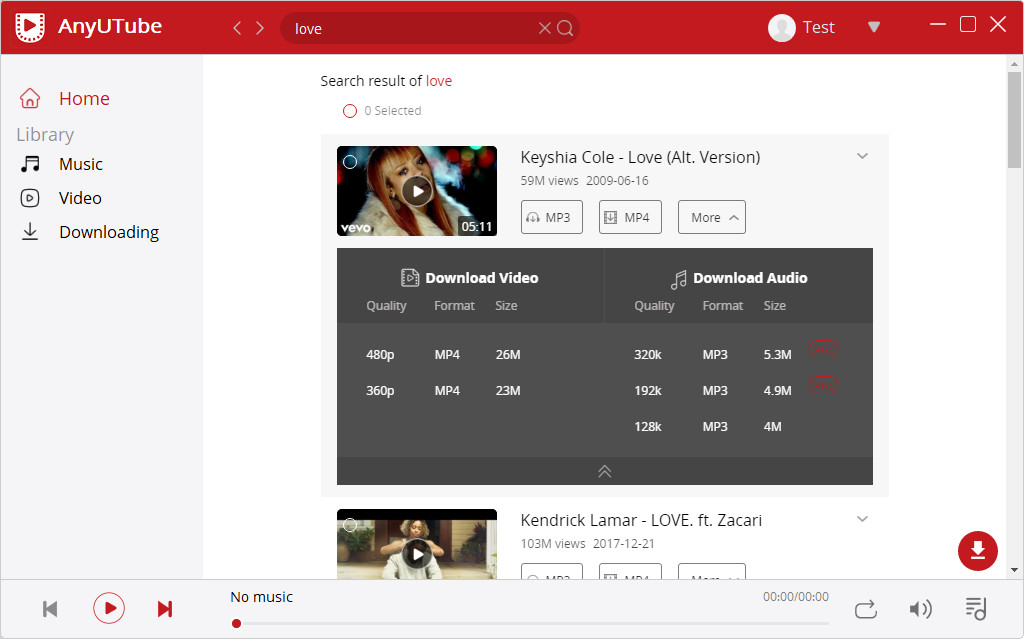
Task: Click the Kendrick Lamar - LOVE. title
Action: [x=641, y=521]
